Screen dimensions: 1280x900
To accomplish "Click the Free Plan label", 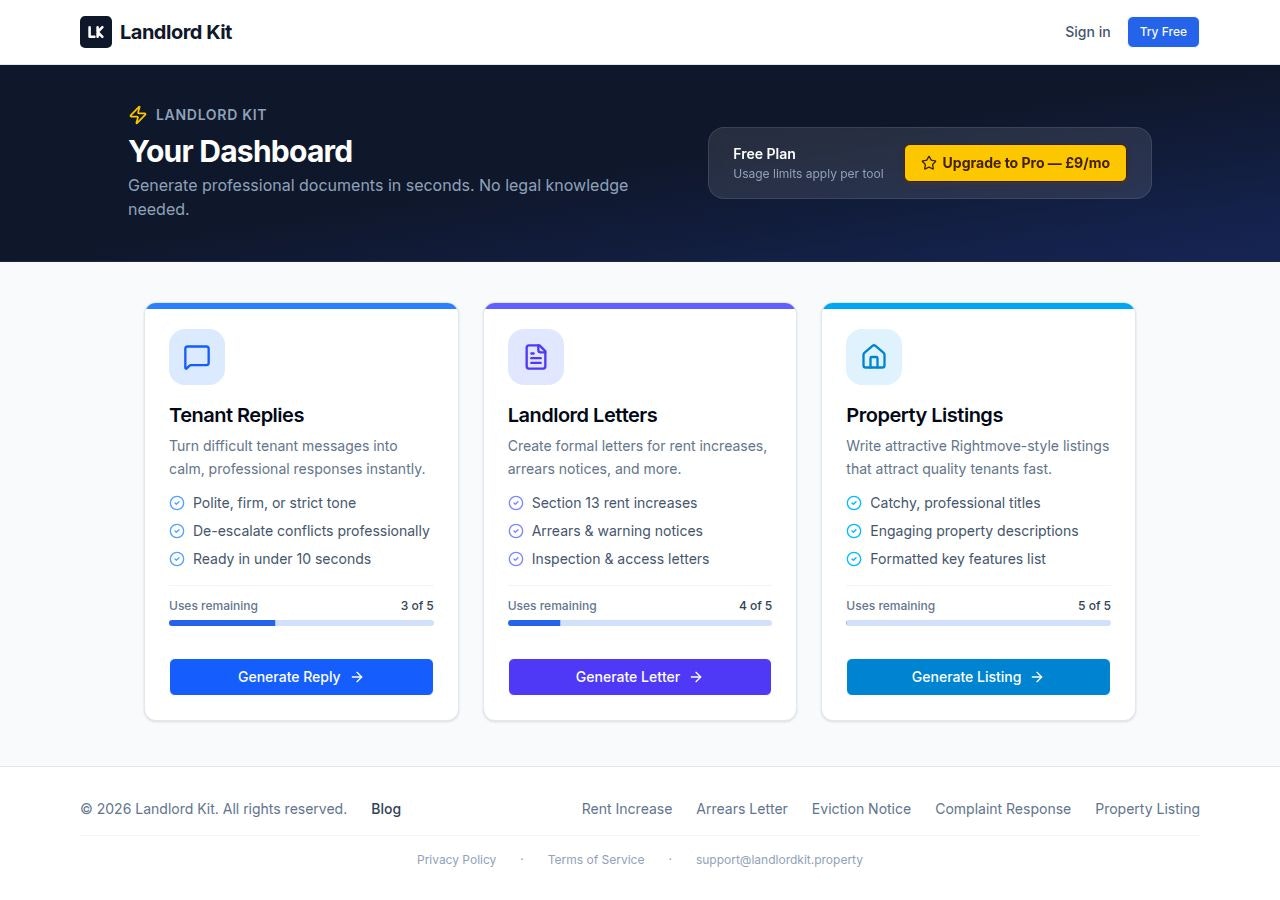I will (x=764, y=154).
